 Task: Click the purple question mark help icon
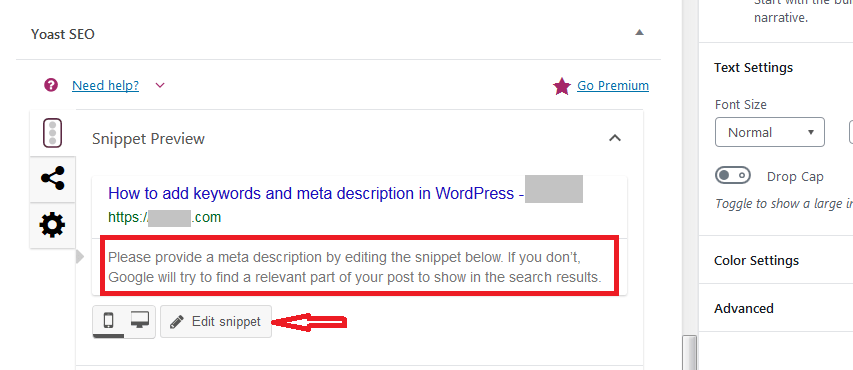click(x=51, y=85)
